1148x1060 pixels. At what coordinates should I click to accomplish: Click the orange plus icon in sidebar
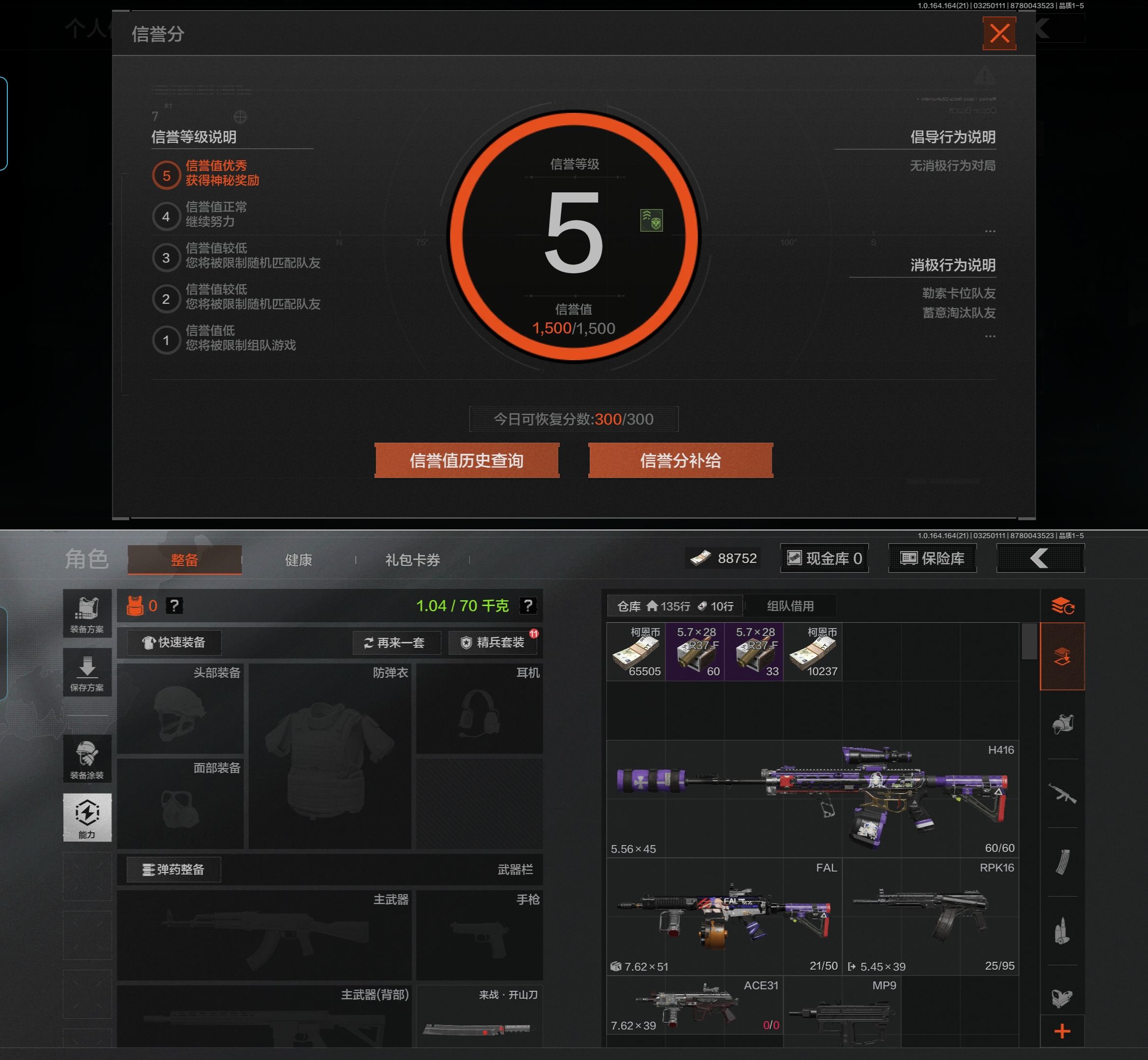click(1062, 1031)
